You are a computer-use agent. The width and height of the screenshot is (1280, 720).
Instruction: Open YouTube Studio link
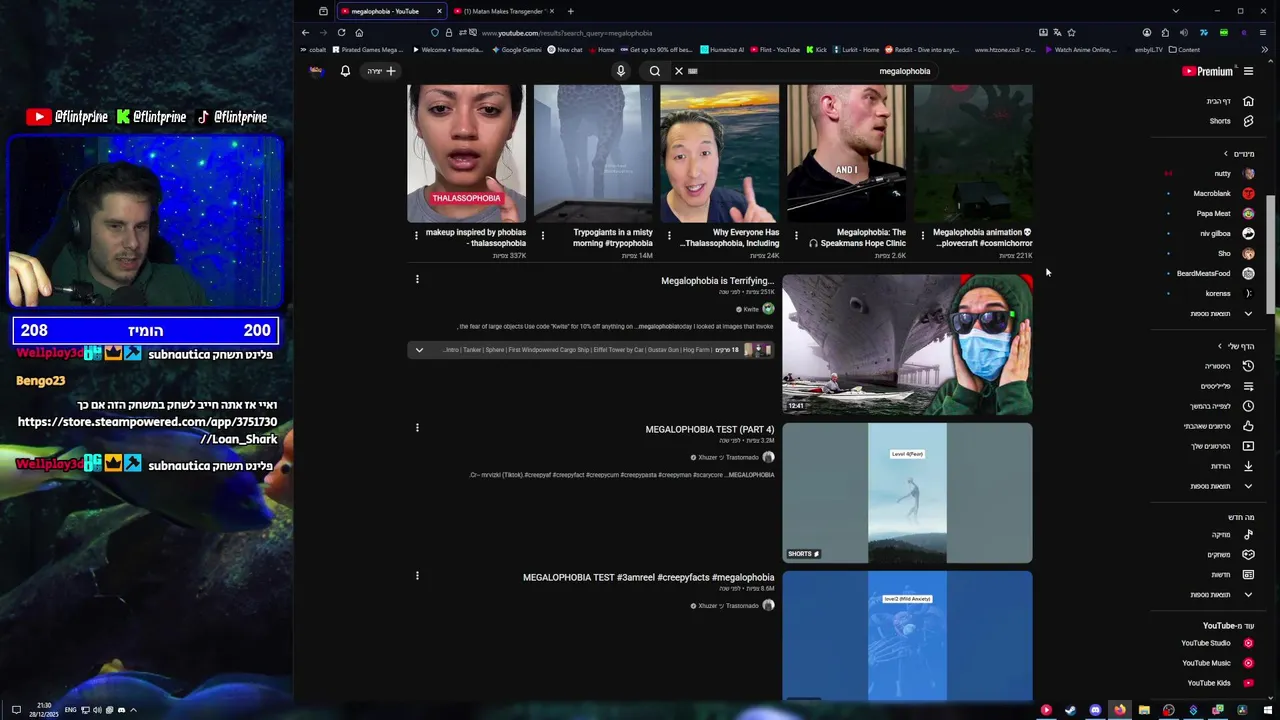[x=1218, y=643]
